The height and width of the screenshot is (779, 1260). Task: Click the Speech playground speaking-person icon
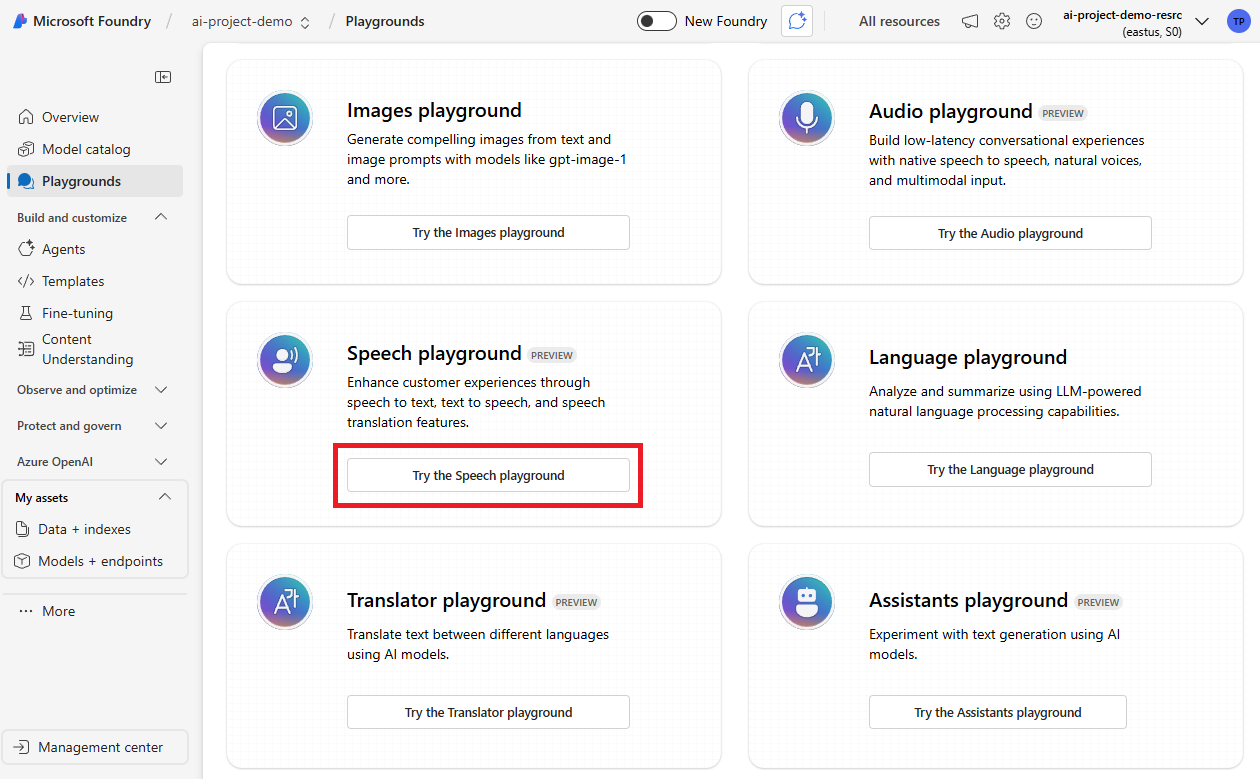pos(285,360)
